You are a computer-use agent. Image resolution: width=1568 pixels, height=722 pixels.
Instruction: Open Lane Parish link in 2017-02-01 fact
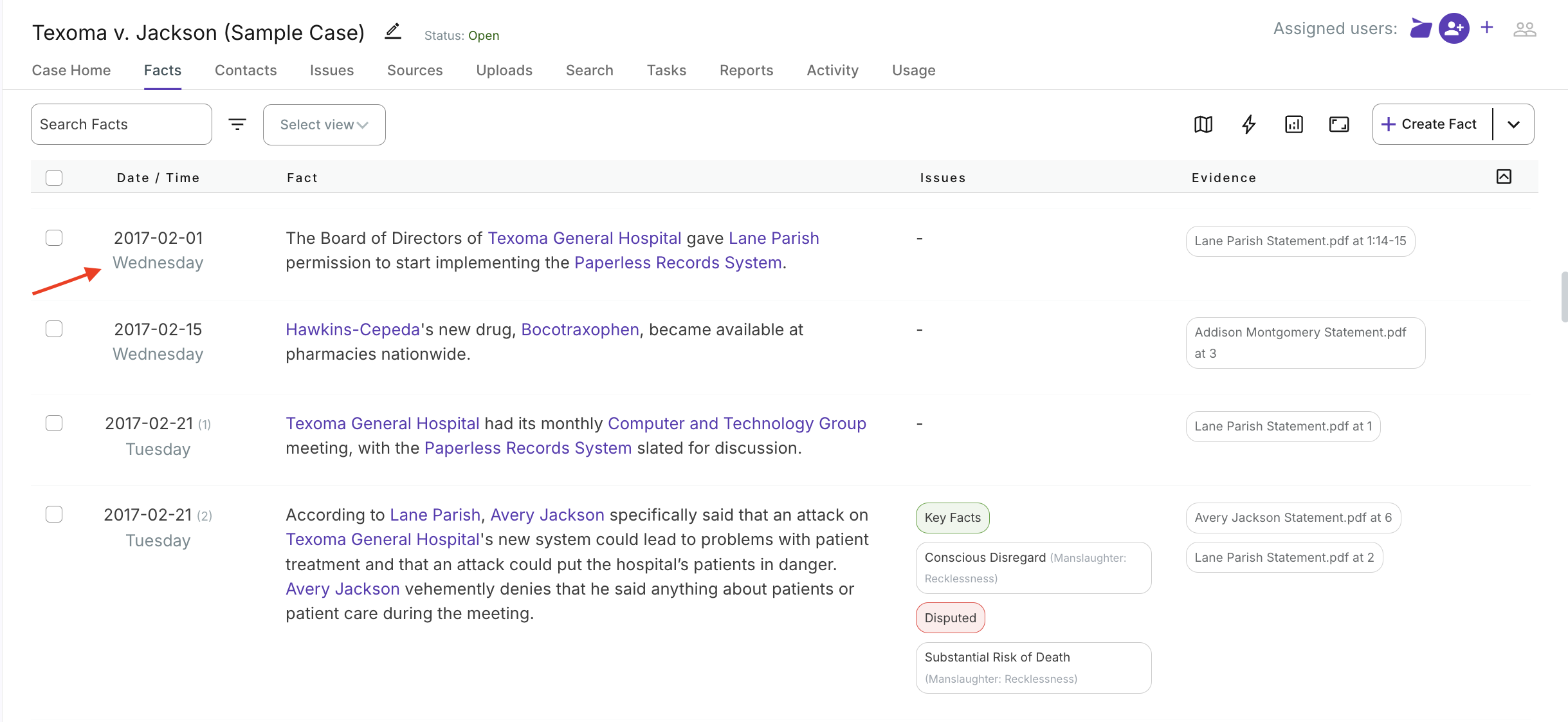774,238
